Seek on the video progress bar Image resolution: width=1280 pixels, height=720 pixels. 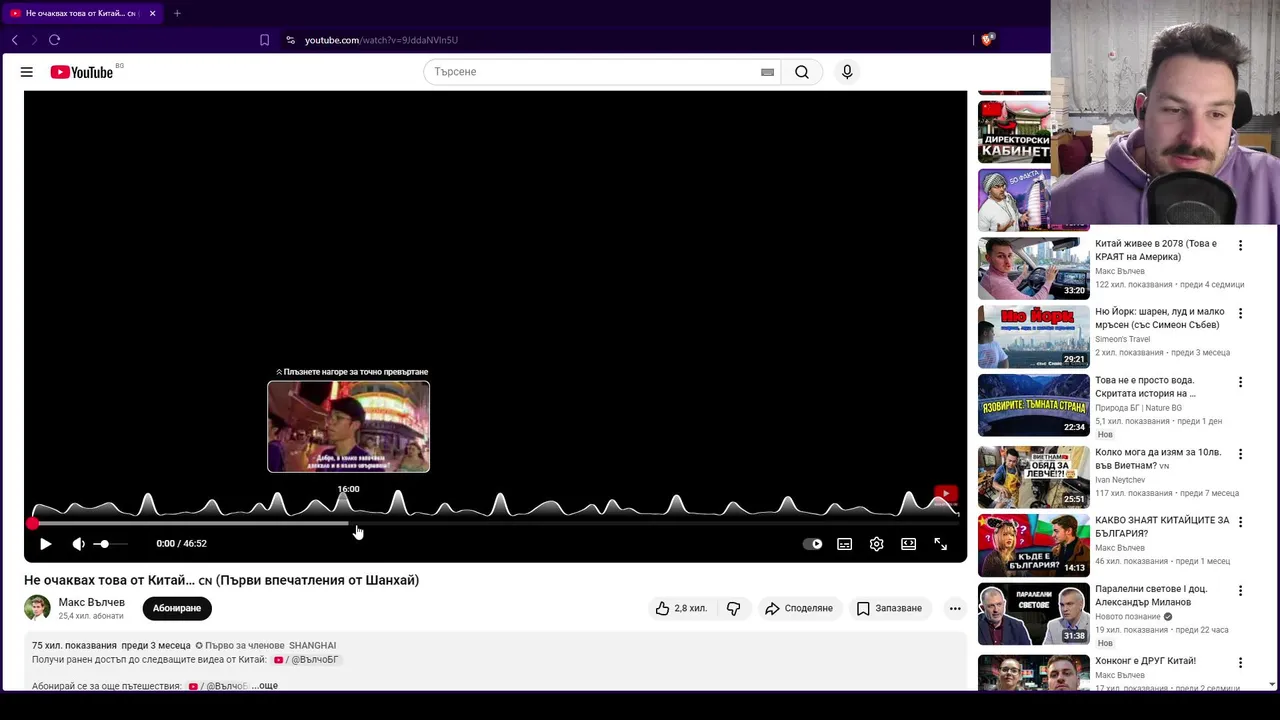coord(495,523)
